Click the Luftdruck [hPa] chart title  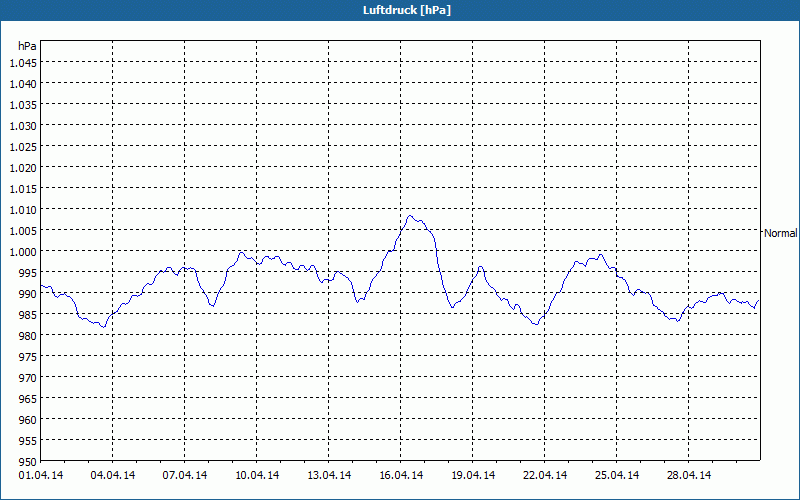click(407, 10)
